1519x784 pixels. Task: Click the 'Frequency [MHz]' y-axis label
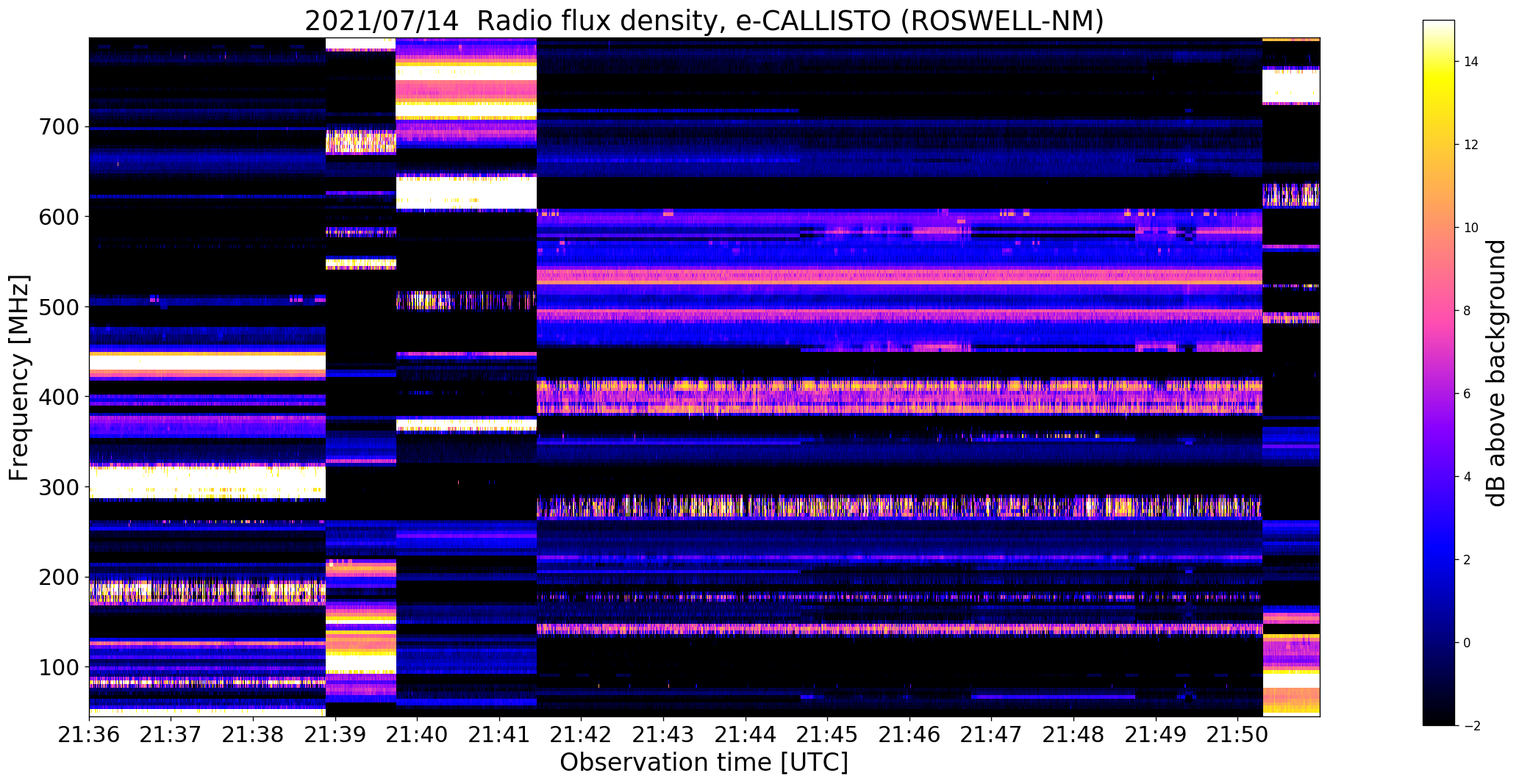19,378
